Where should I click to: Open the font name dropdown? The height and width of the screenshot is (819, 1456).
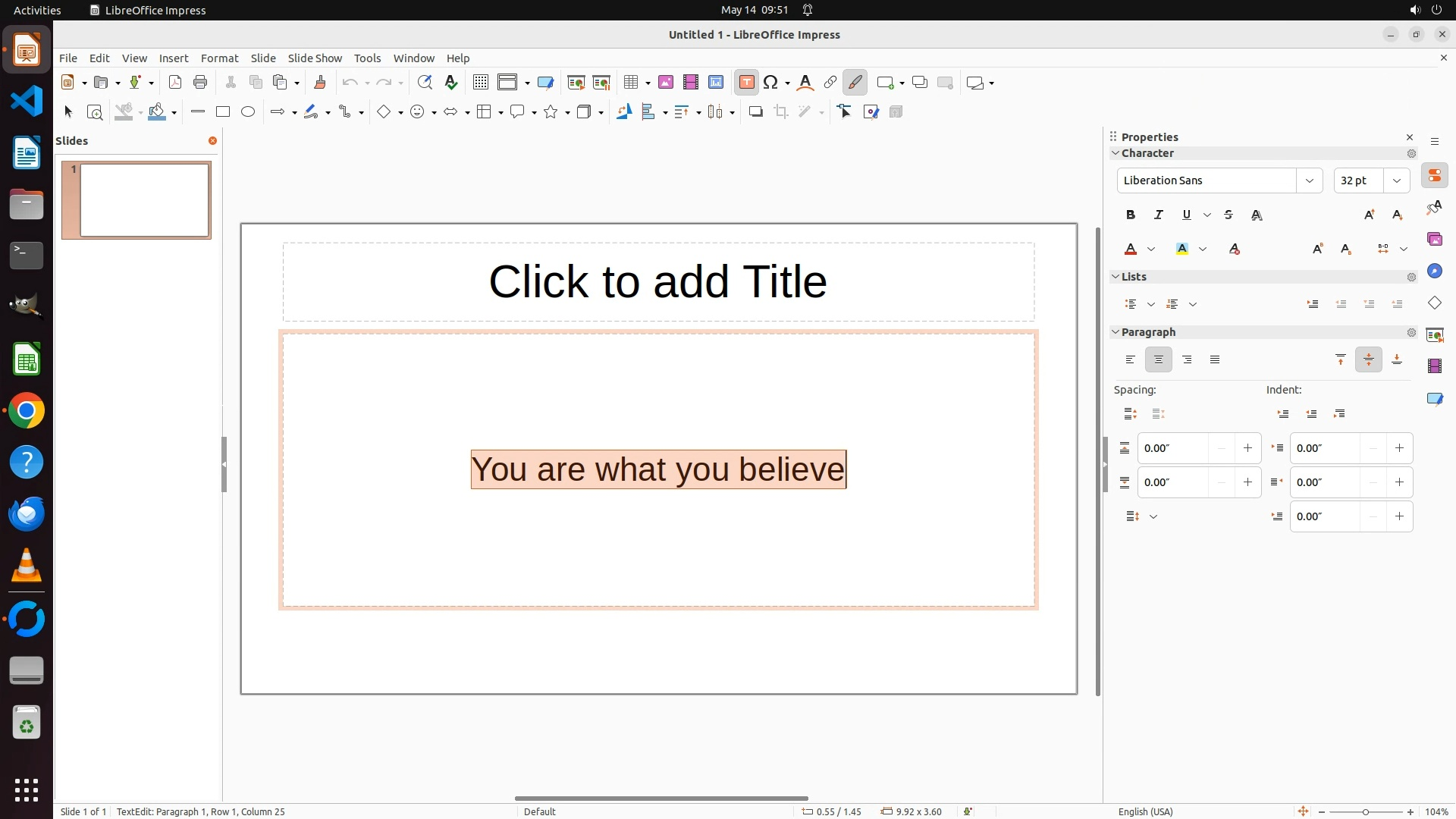click(x=1309, y=180)
